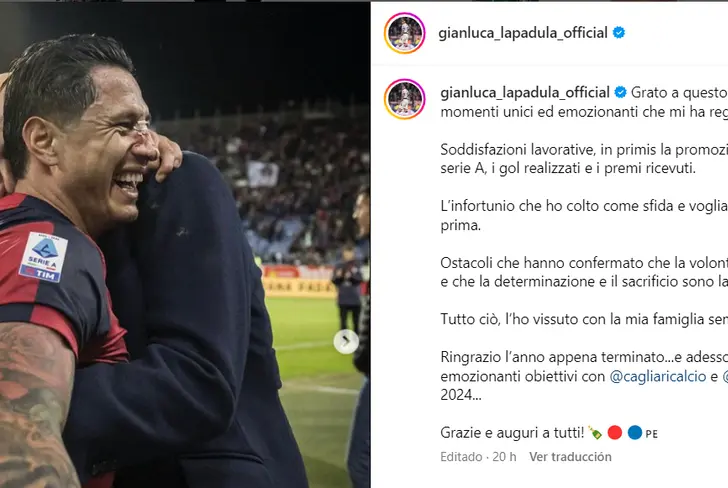Advance to the next photo with carousel arrow

click(346, 341)
